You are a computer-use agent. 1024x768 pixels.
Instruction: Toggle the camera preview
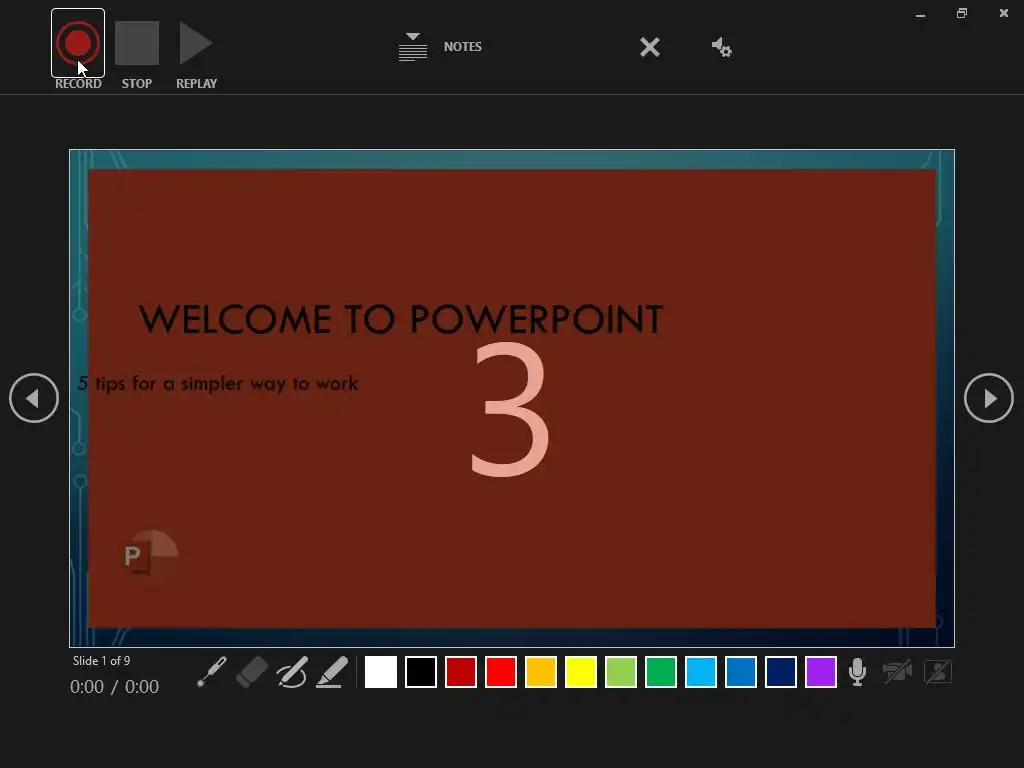pos(938,672)
